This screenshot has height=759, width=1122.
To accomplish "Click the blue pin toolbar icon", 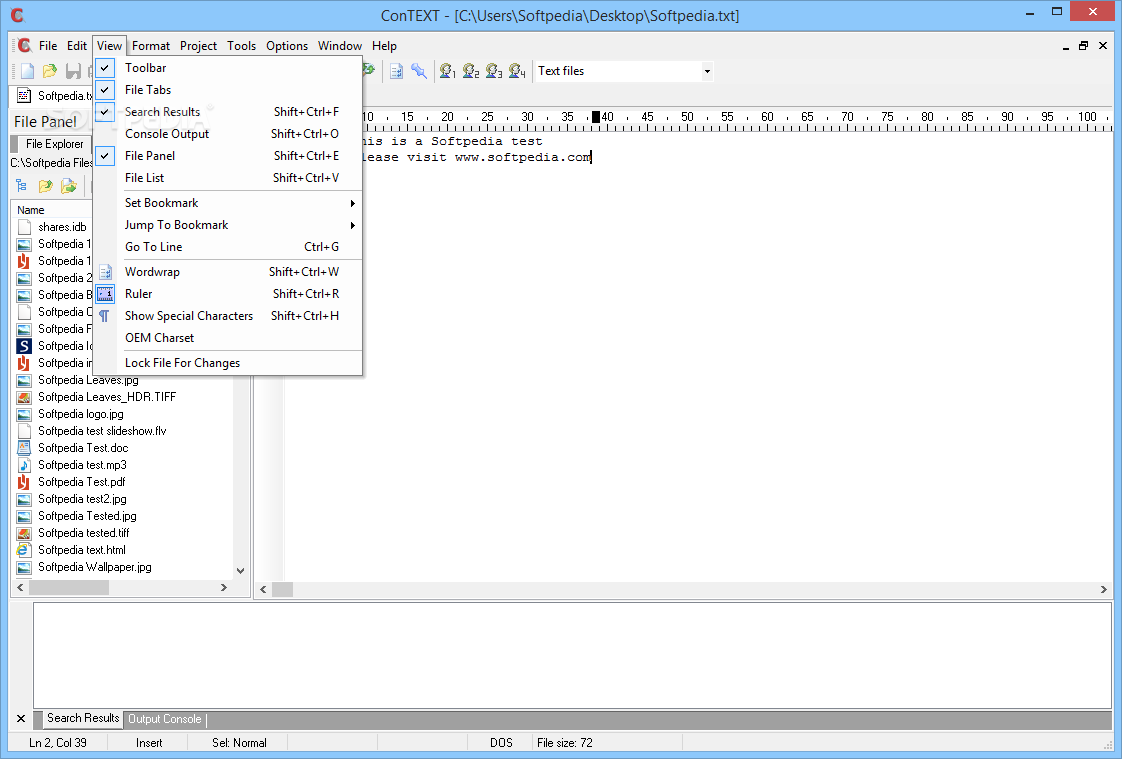I will pos(419,71).
